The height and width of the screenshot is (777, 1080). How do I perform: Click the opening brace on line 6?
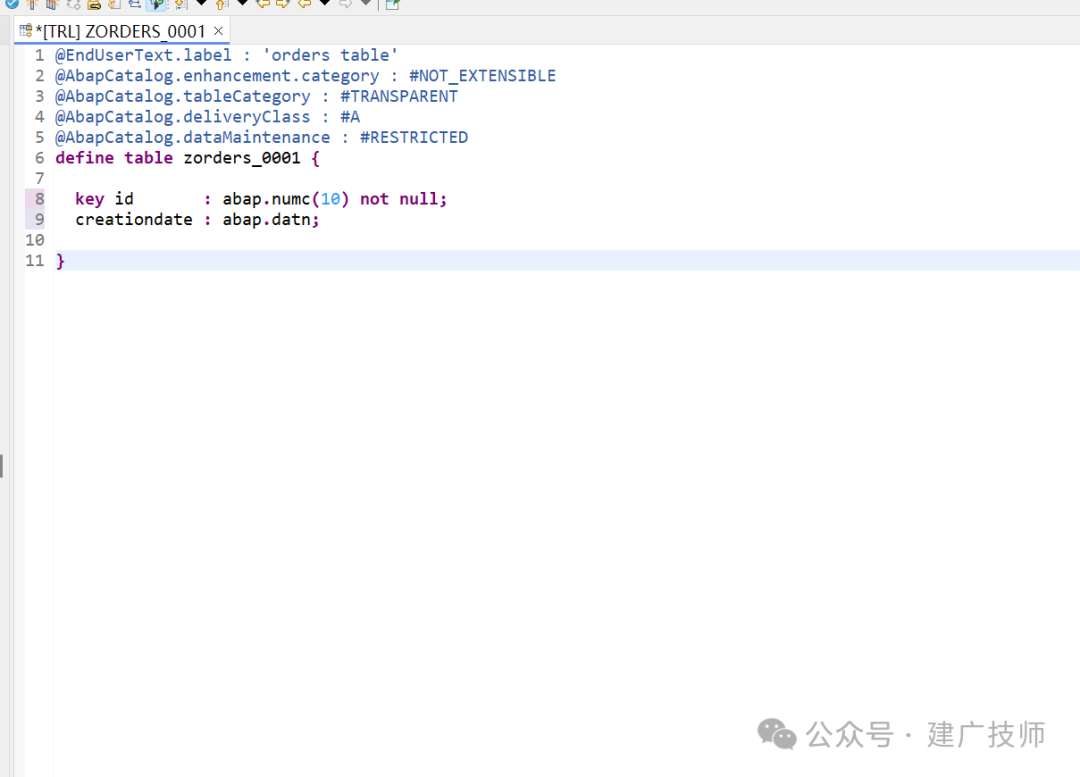(x=315, y=158)
